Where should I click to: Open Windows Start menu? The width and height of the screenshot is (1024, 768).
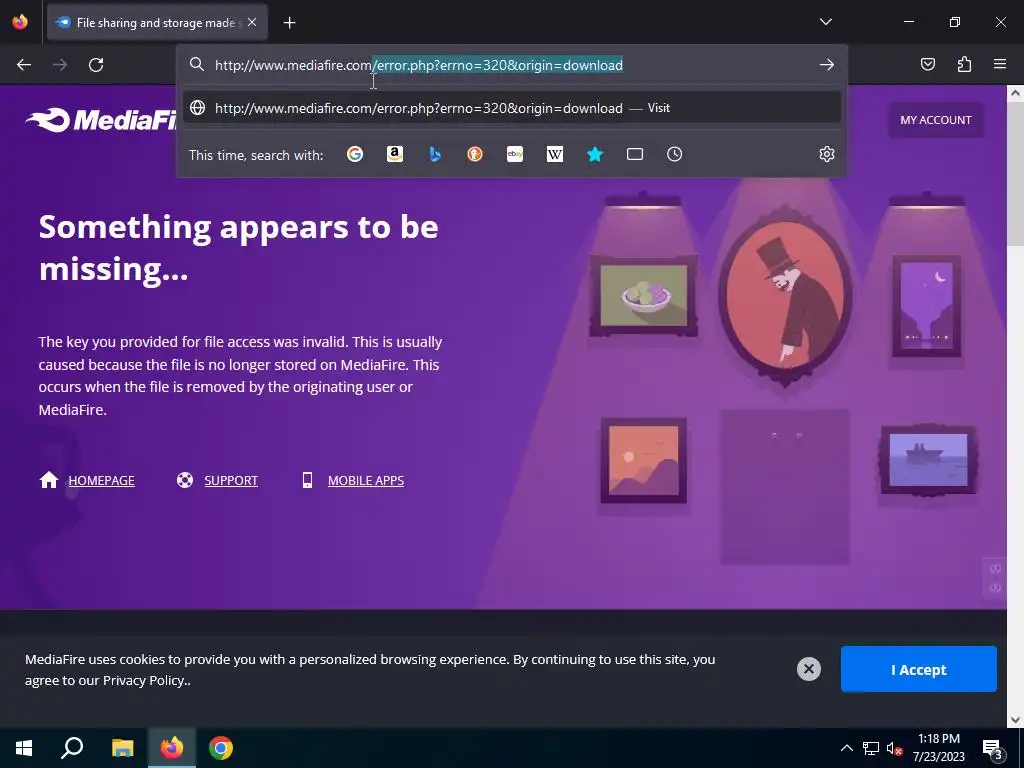24,748
